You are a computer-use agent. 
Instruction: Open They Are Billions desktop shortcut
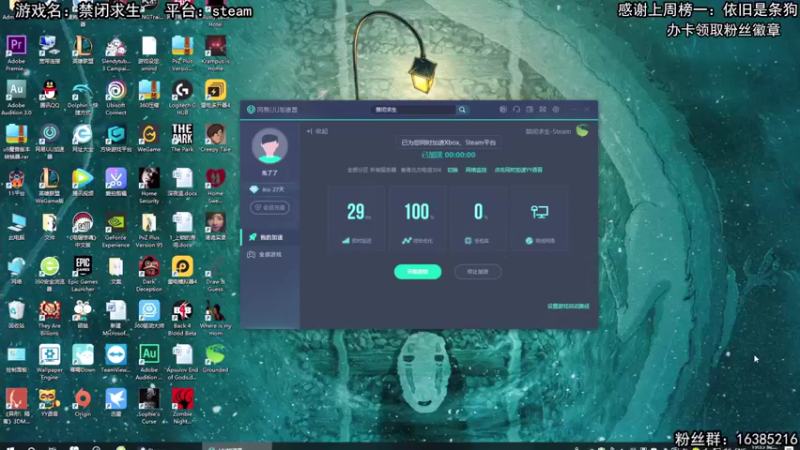[49, 318]
